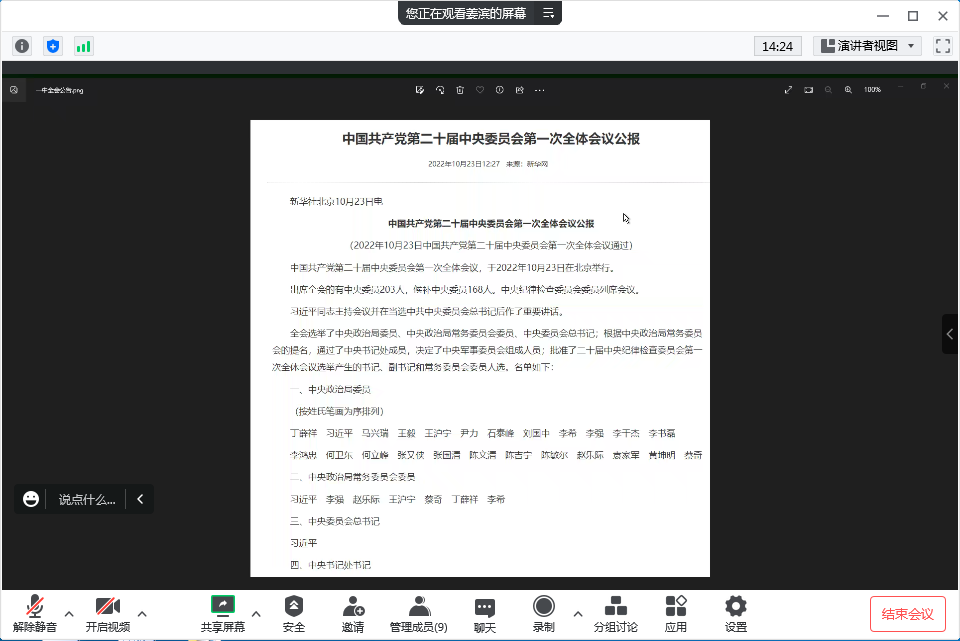Screen dimensions: 960x641
Task: Open meeting Settings (设置) gear
Action: (736, 613)
